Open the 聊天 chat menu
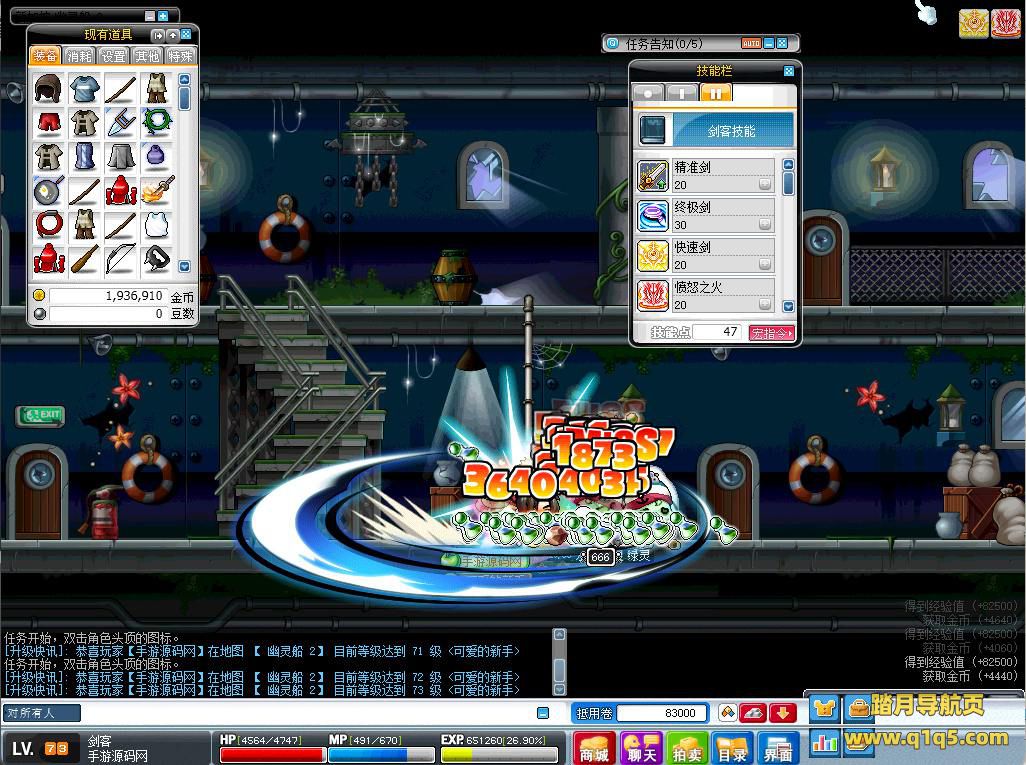This screenshot has height=765, width=1026. [x=641, y=748]
